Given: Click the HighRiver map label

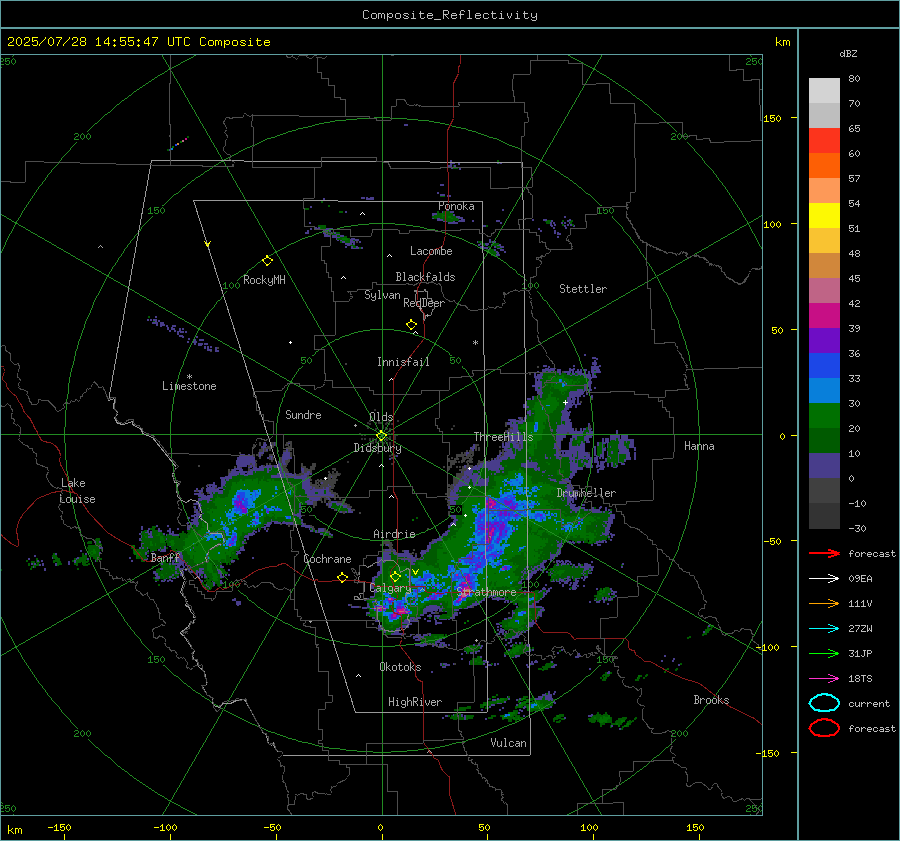Looking at the screenshot, I should 415,702.
